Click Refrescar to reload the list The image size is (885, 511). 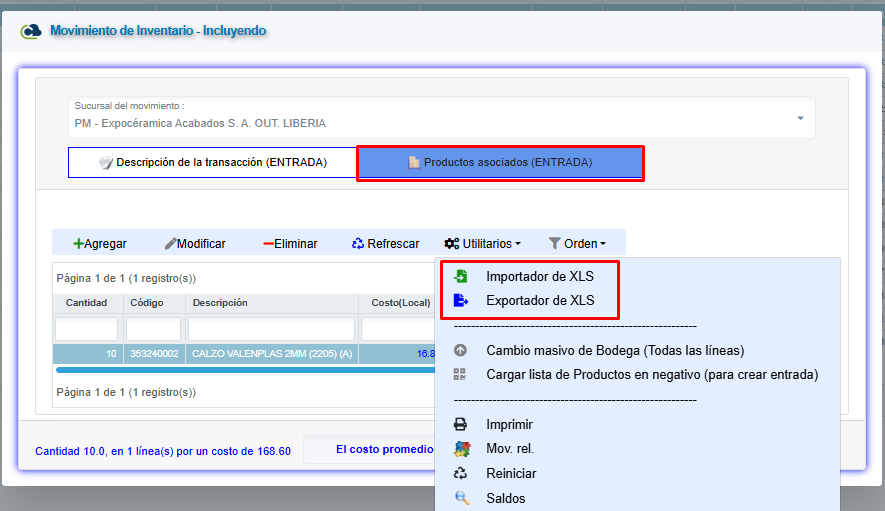[x=385, y=243]
